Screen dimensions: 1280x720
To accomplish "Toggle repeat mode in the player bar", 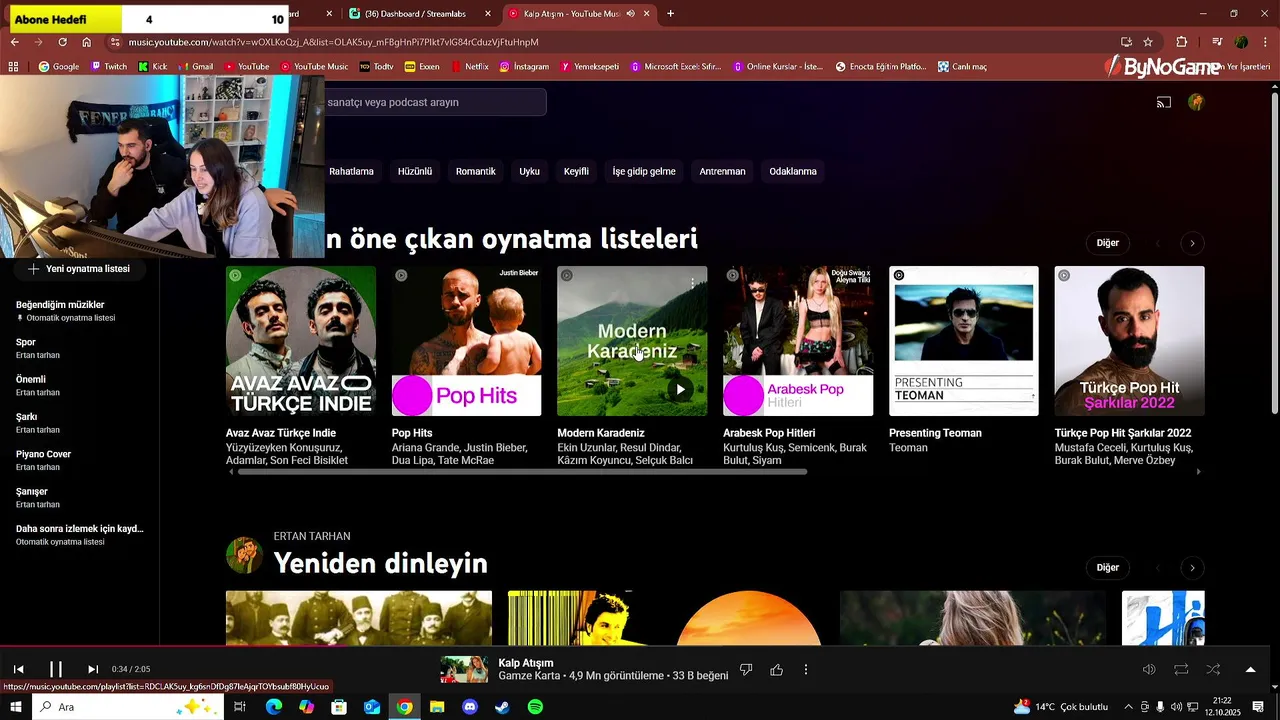I will (x=1181, y=669).
